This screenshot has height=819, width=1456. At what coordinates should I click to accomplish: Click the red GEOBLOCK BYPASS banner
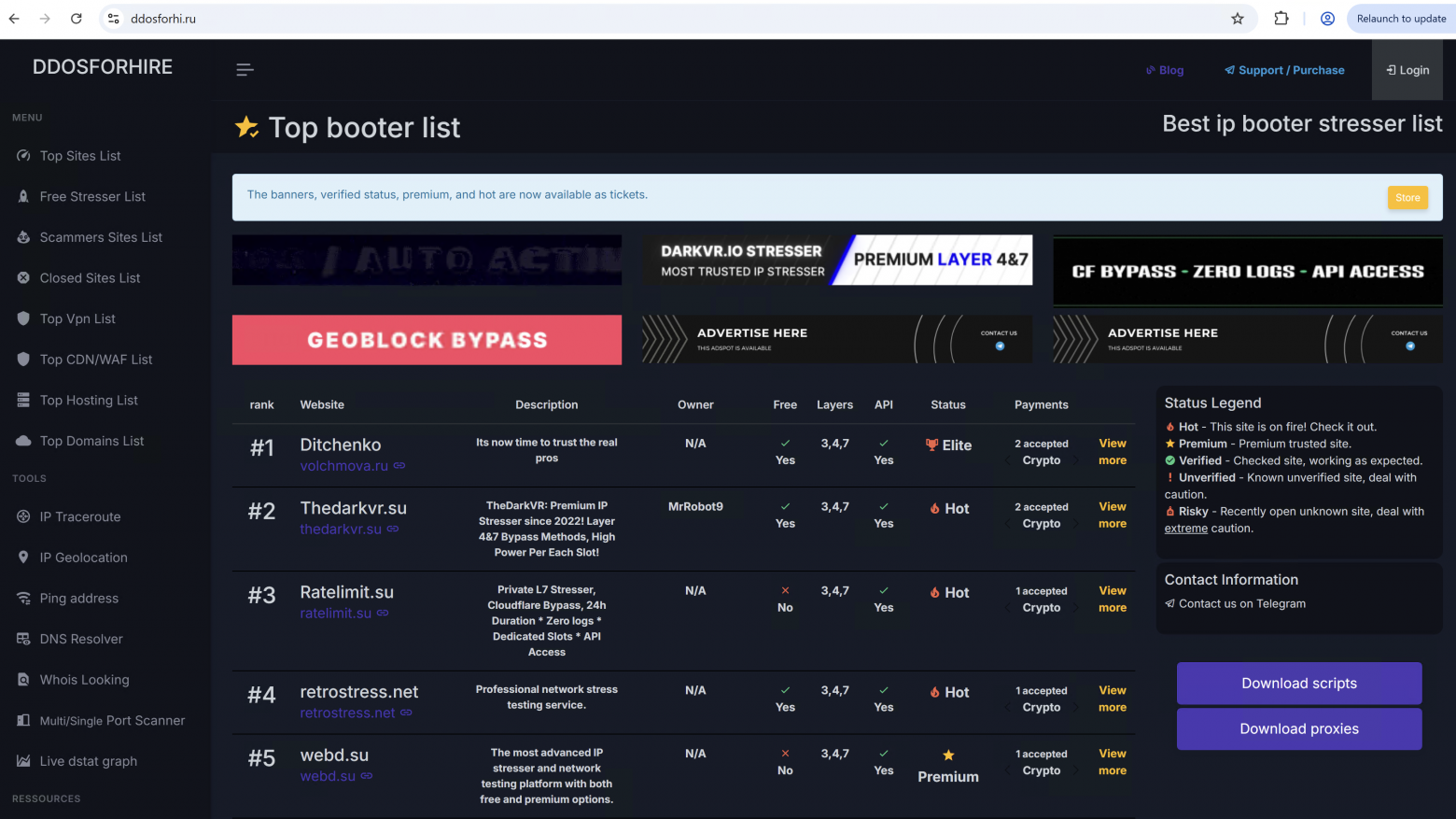(427, 340)
